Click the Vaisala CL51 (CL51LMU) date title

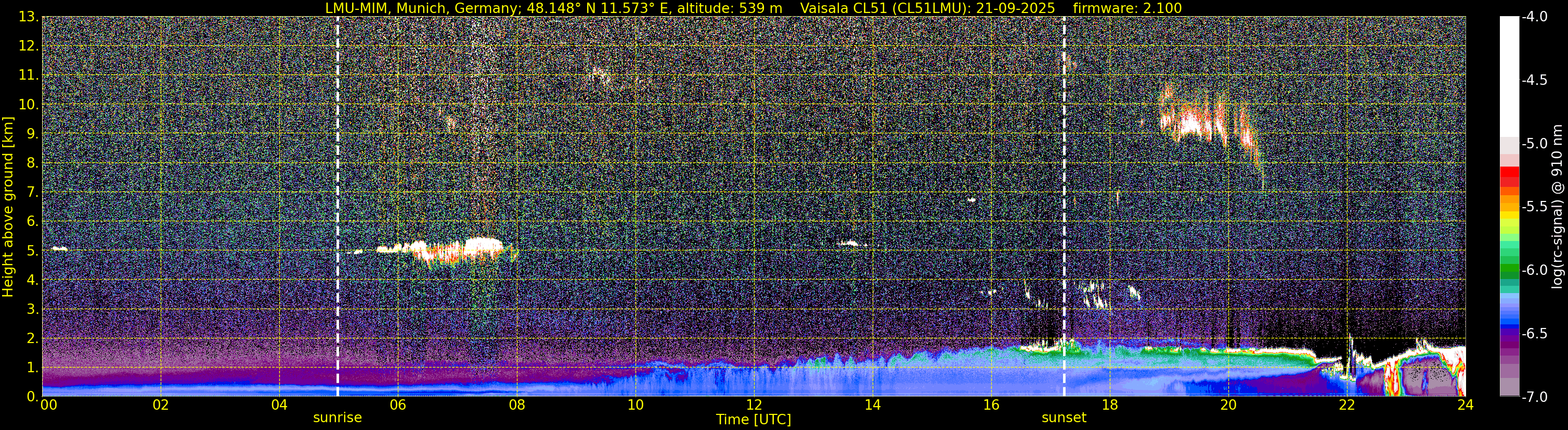[928, 8]
